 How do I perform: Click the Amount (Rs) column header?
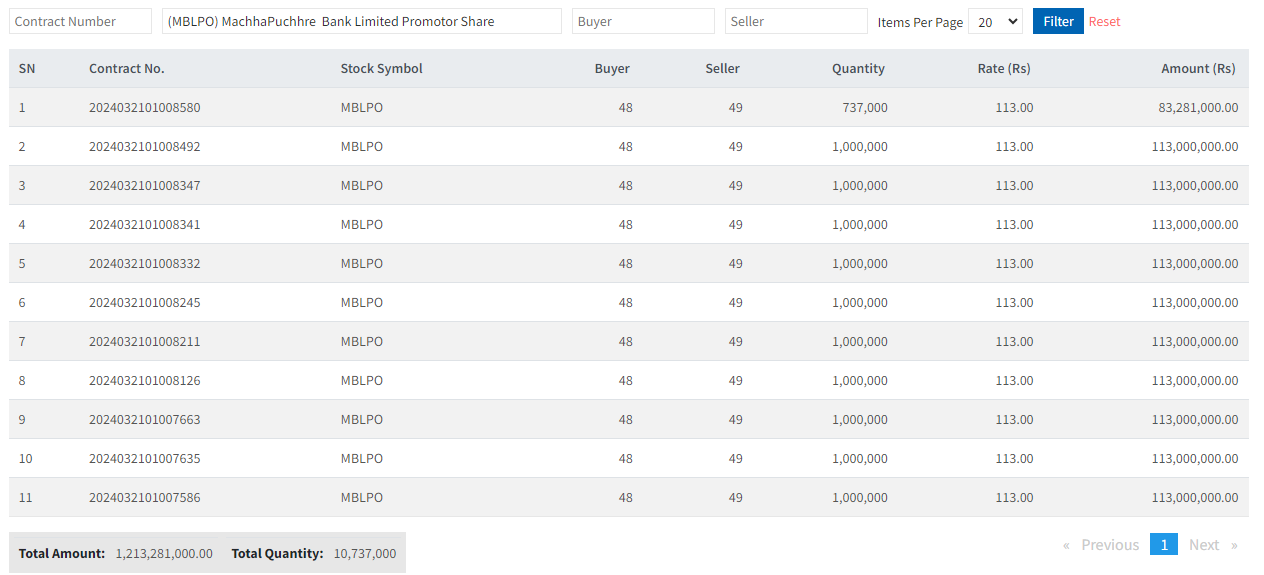[1197, 69]
